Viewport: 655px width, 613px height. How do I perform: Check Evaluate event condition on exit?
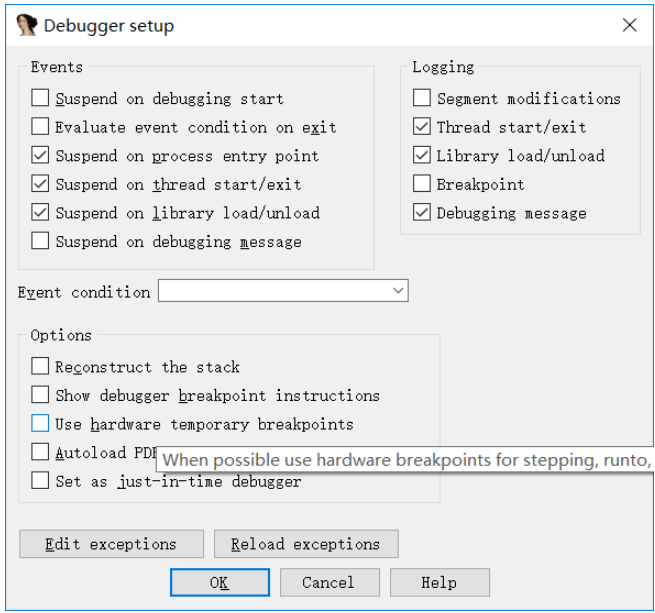(x=40, y=127)
